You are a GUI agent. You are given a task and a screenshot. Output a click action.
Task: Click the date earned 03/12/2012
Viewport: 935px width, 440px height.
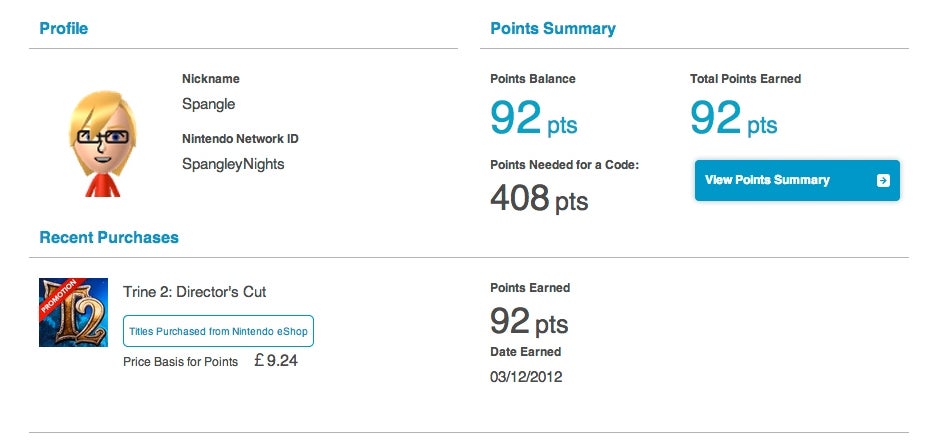tap(526, 377)
